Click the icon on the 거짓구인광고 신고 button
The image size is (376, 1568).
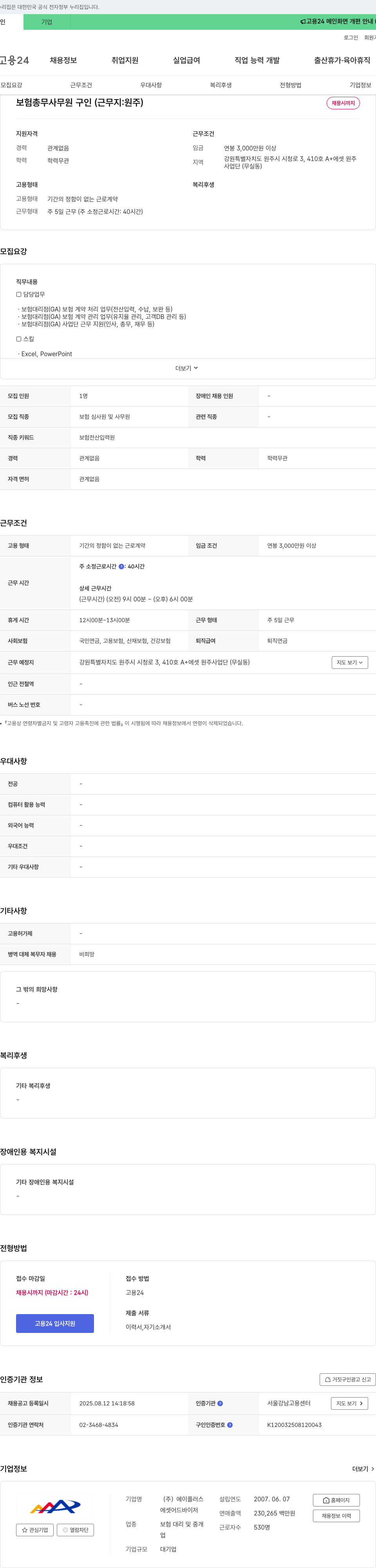328,1380
